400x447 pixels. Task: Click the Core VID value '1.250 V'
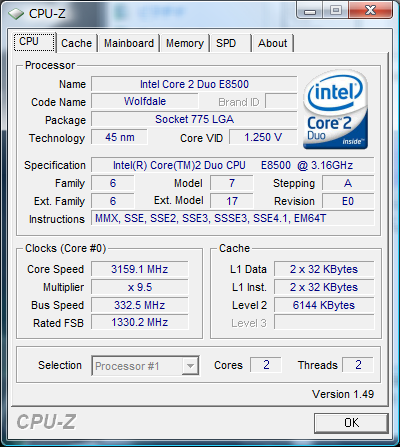click(x=263, y=137)
